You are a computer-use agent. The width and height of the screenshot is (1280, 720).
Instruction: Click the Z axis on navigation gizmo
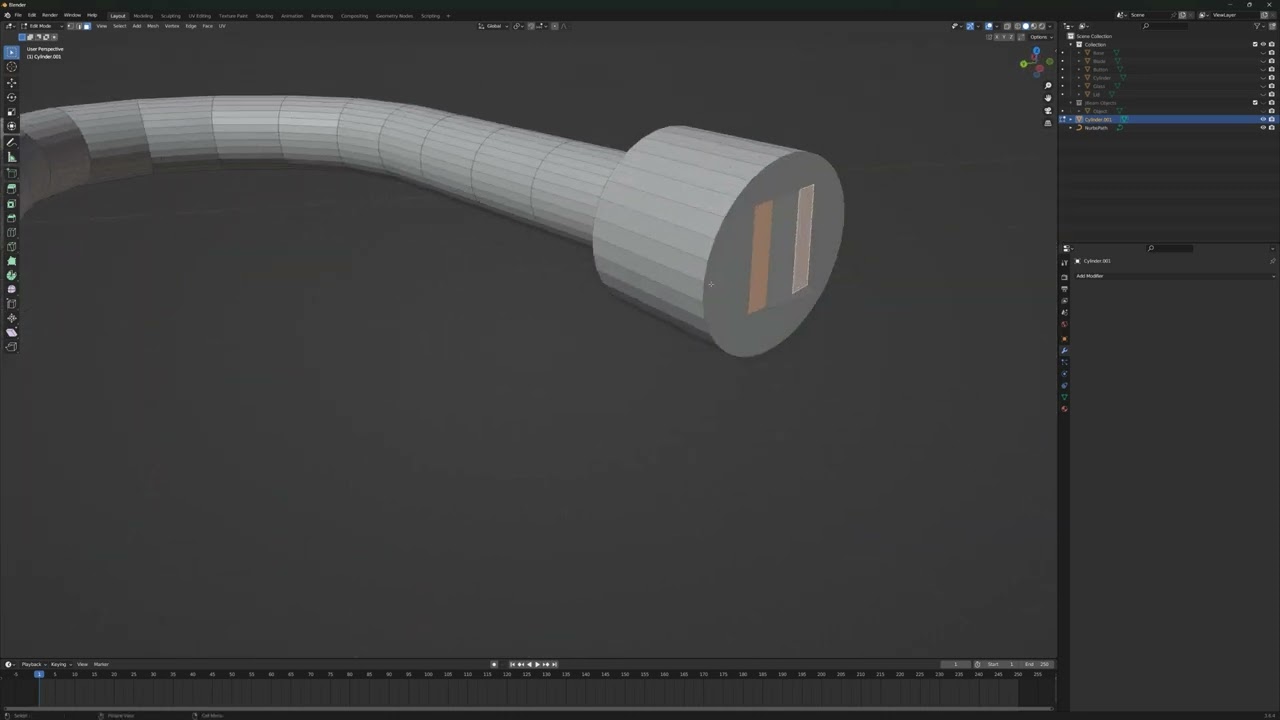click(1036, 50)
